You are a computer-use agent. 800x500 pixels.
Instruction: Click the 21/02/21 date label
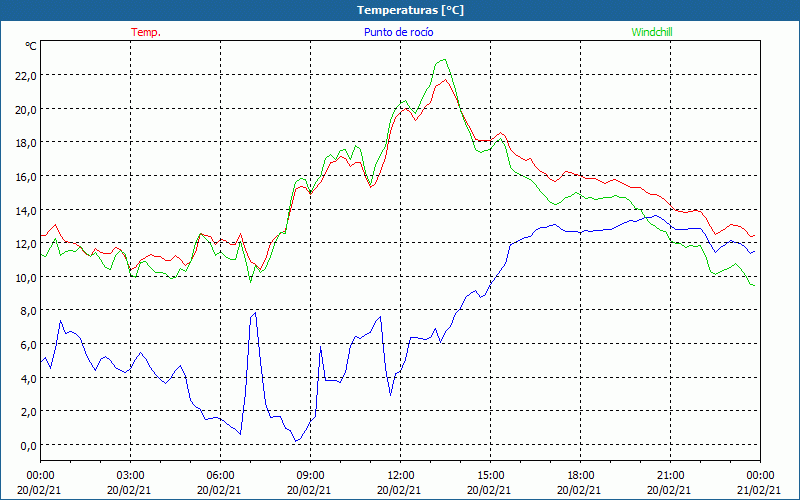pyautogui.click(x=760, y=490)
